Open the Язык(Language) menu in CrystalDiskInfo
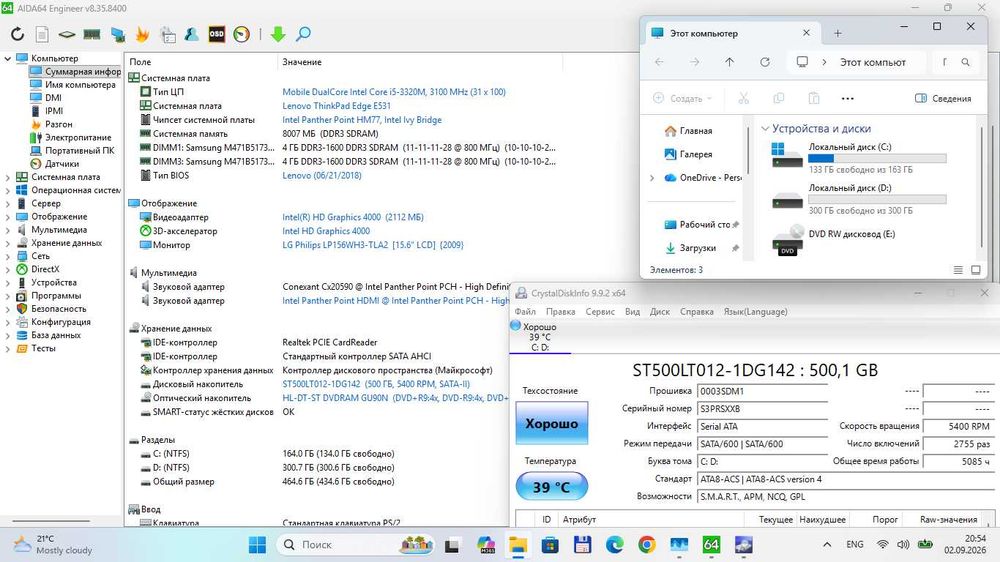This screenshot has height=562, width=1000. pos(756,312)
